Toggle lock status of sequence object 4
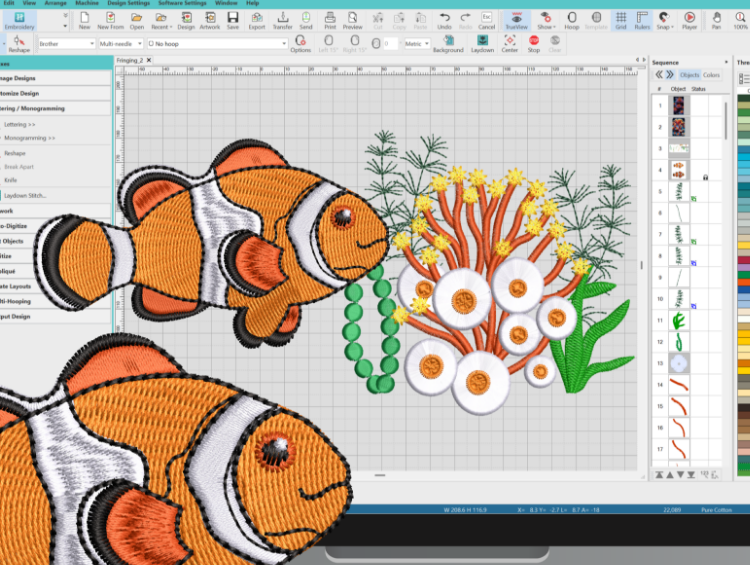The width and height of the screenshot is (750, 565). tap(705, 177)
